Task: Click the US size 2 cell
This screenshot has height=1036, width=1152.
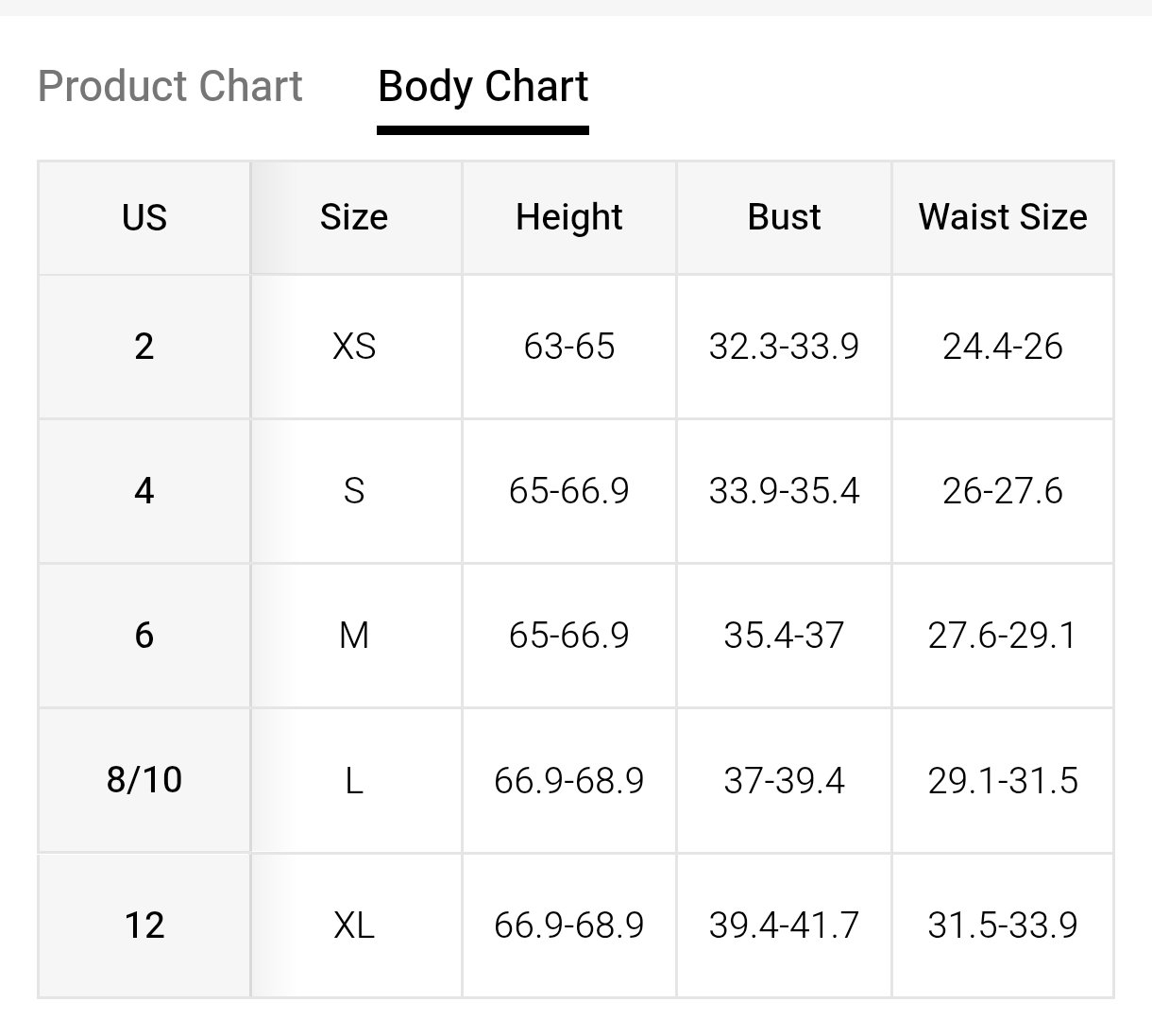Action: 144,347
